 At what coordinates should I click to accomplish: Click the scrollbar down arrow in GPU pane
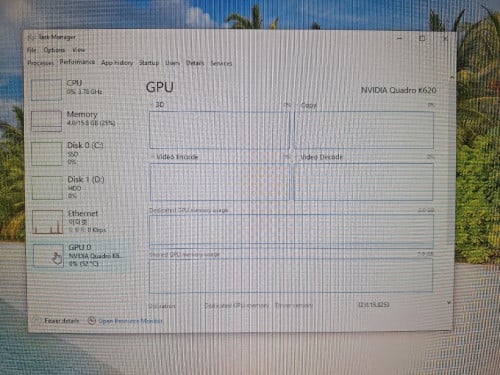tap(449, 303)
